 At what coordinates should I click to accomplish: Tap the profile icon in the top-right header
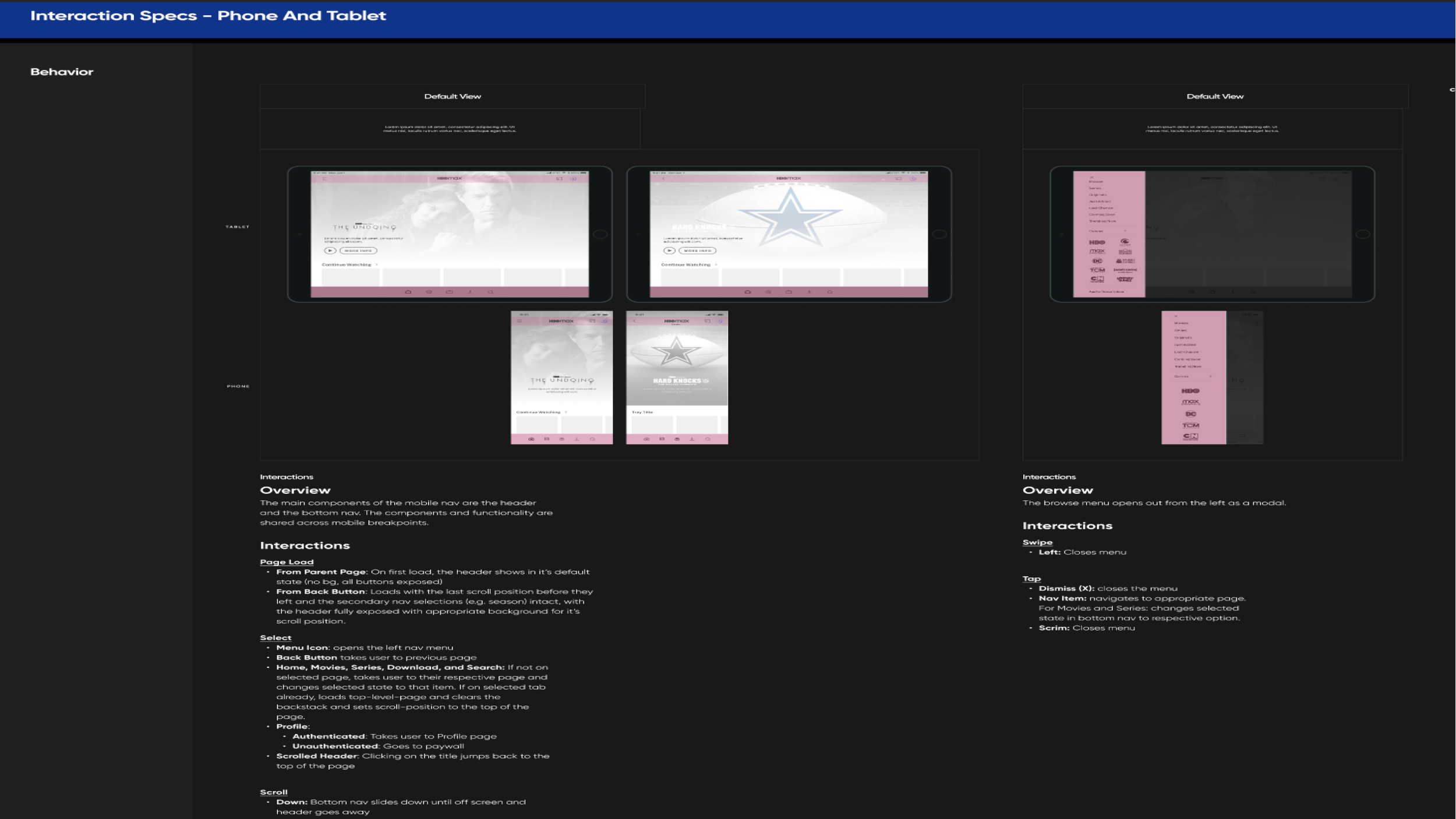click(x=604, y=321)
